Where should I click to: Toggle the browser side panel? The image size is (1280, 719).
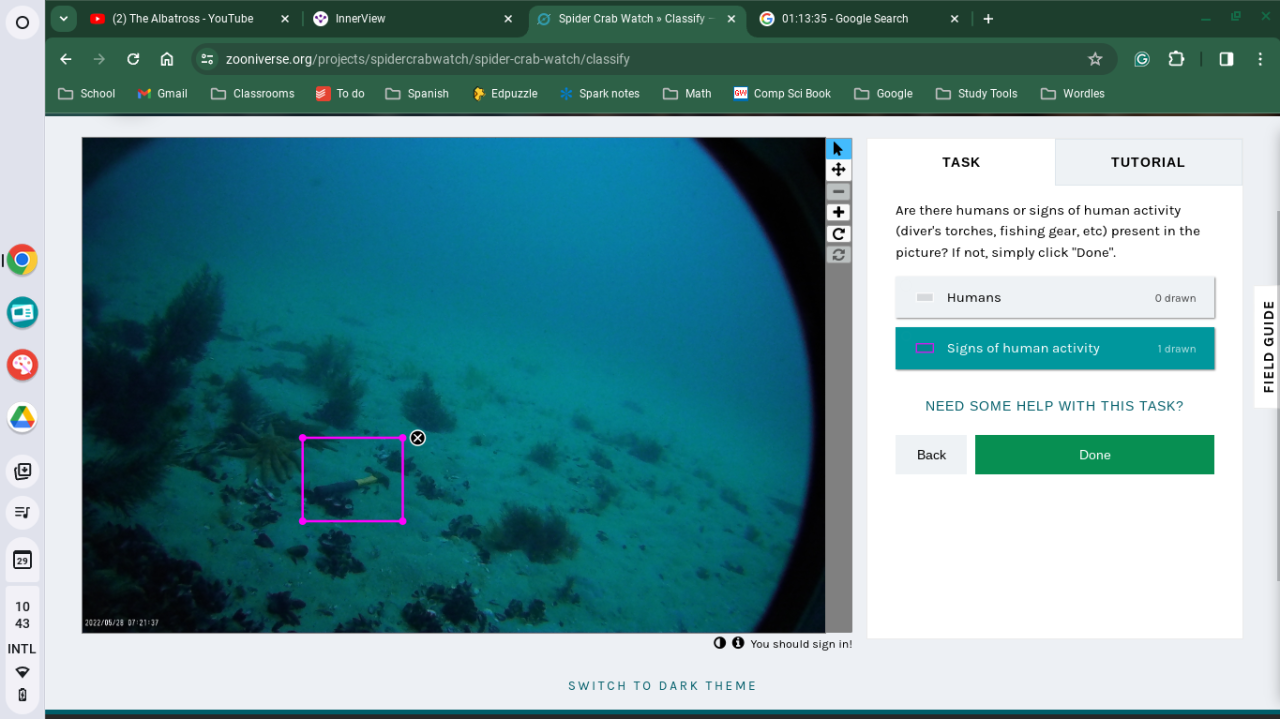pos(1226,59)
